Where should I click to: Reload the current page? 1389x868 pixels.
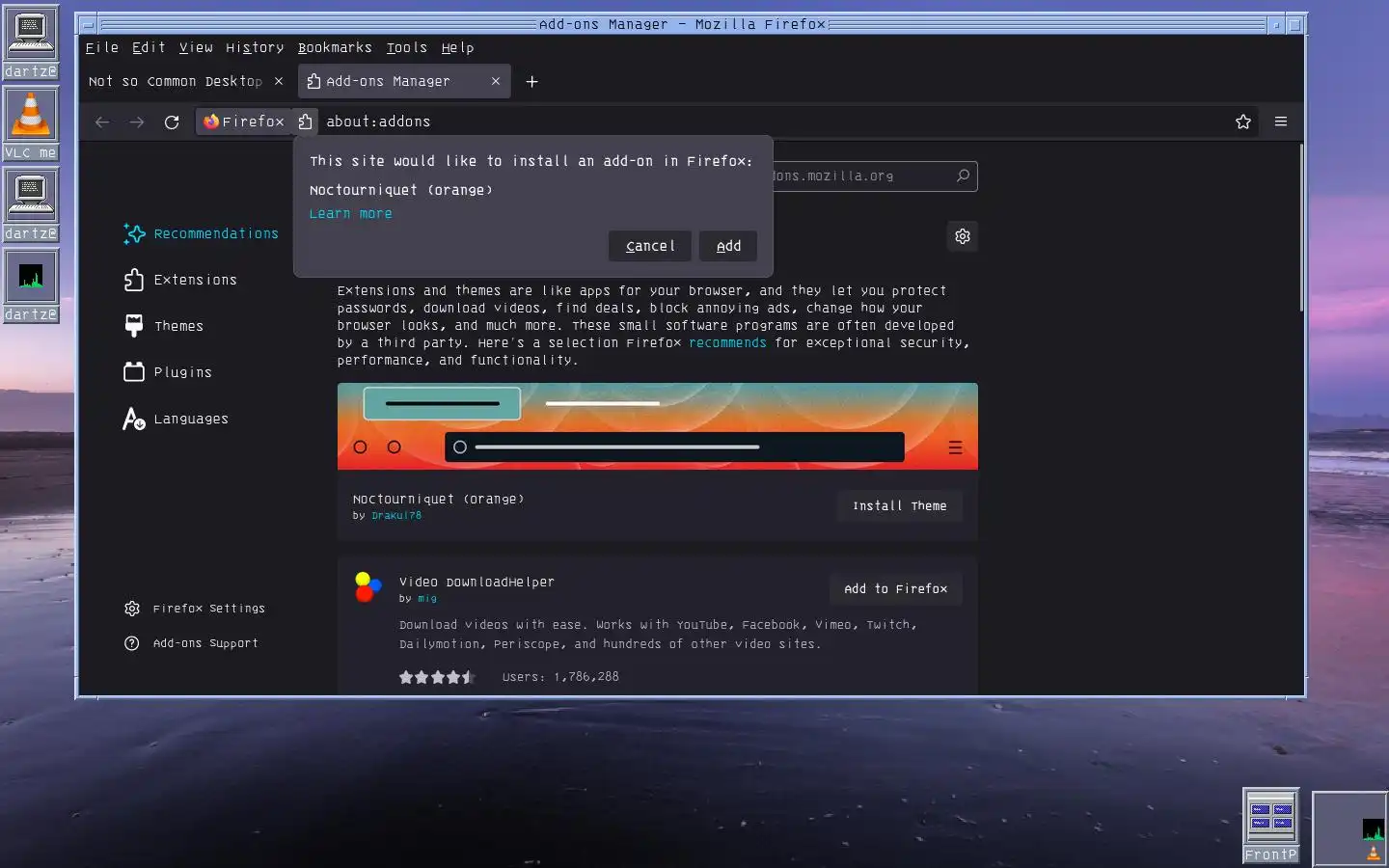click(x=172, y=122)
